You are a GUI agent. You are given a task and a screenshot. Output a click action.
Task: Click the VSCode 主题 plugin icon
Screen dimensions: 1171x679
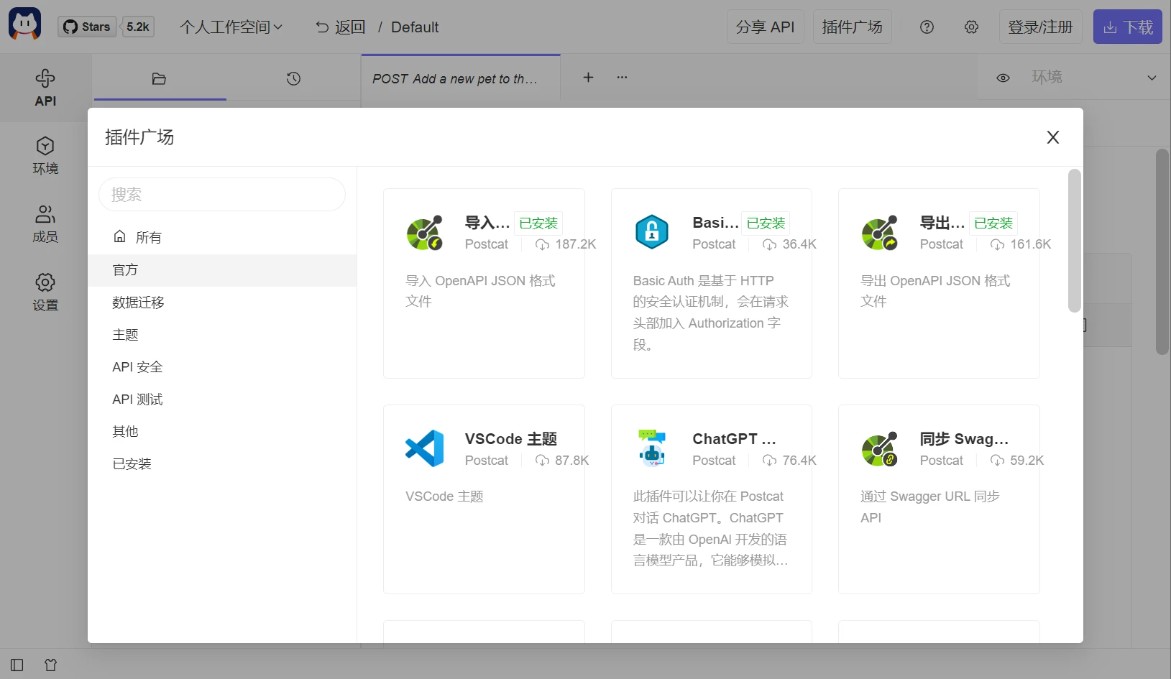[x=425, y=448]
